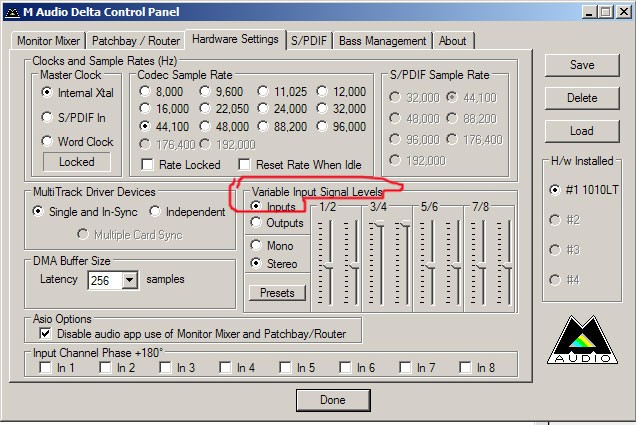The height and width of the screenshot is (425, 636).
Task: Click the channel 6 level slider
Action: (458, 266)
